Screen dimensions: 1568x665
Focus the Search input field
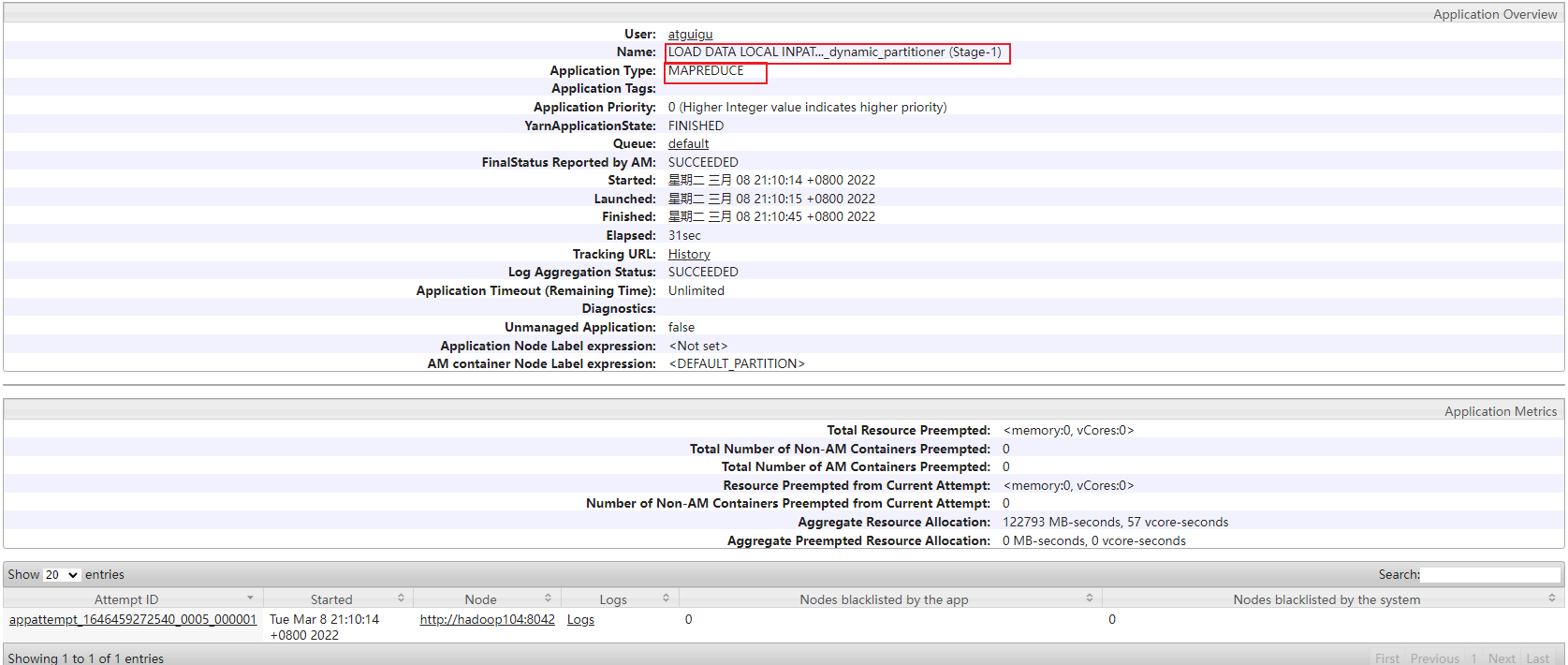(1490, 575)
